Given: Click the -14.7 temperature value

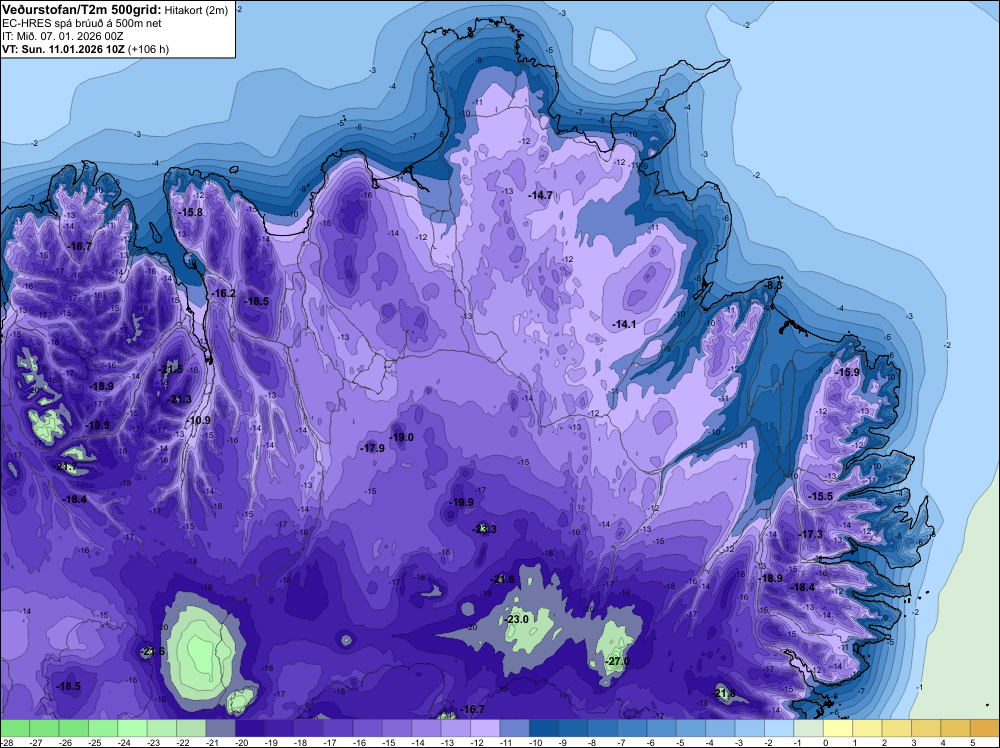Looking at the screenshot, I should pos(540,195).
